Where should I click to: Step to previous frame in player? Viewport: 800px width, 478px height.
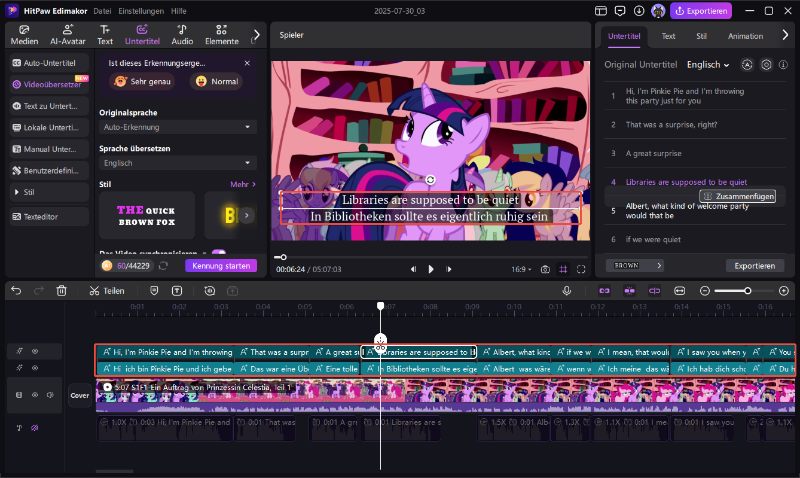coord(413,269)
